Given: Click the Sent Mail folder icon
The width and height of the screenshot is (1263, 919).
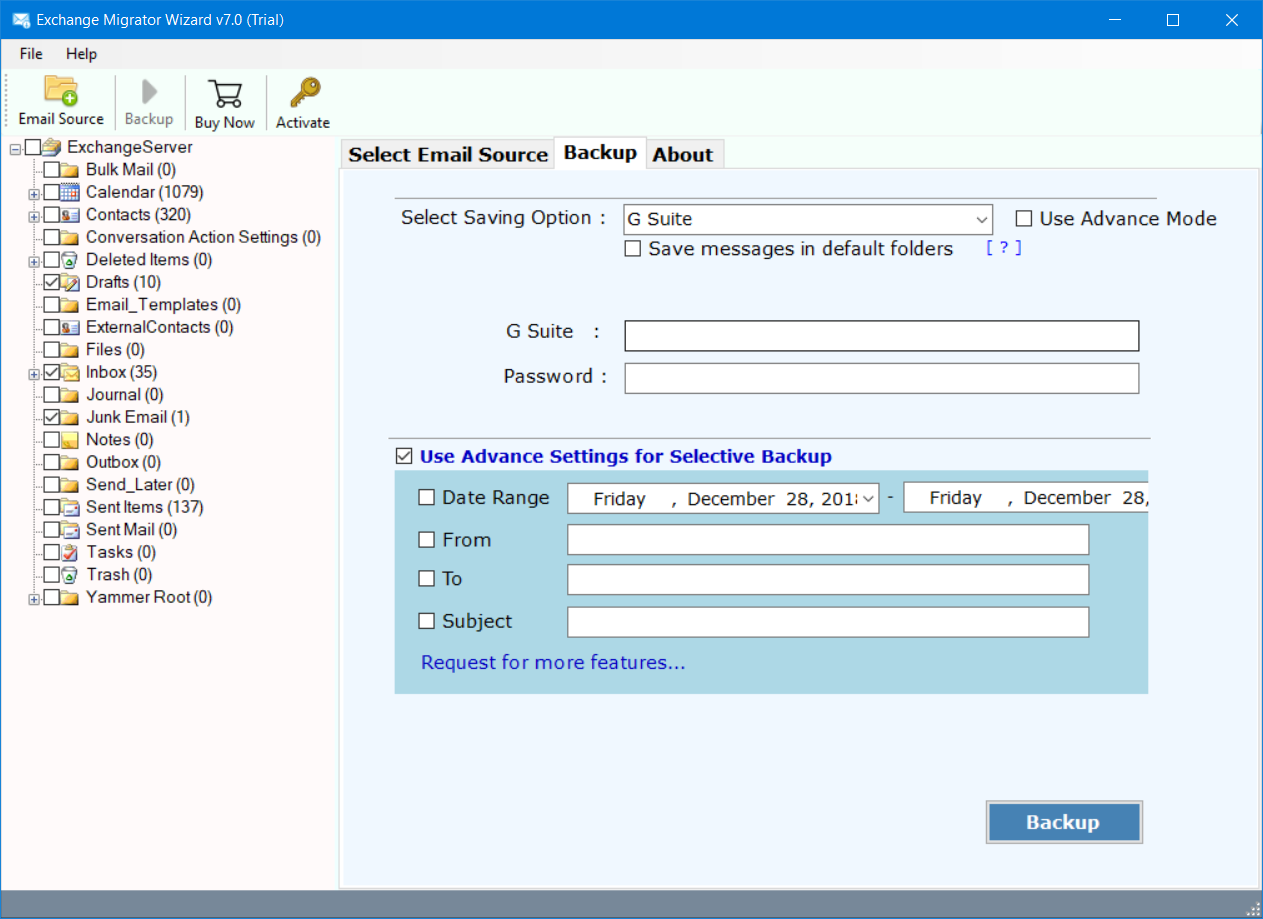Looking at the screenshot, I should click(x=70, y=530).
